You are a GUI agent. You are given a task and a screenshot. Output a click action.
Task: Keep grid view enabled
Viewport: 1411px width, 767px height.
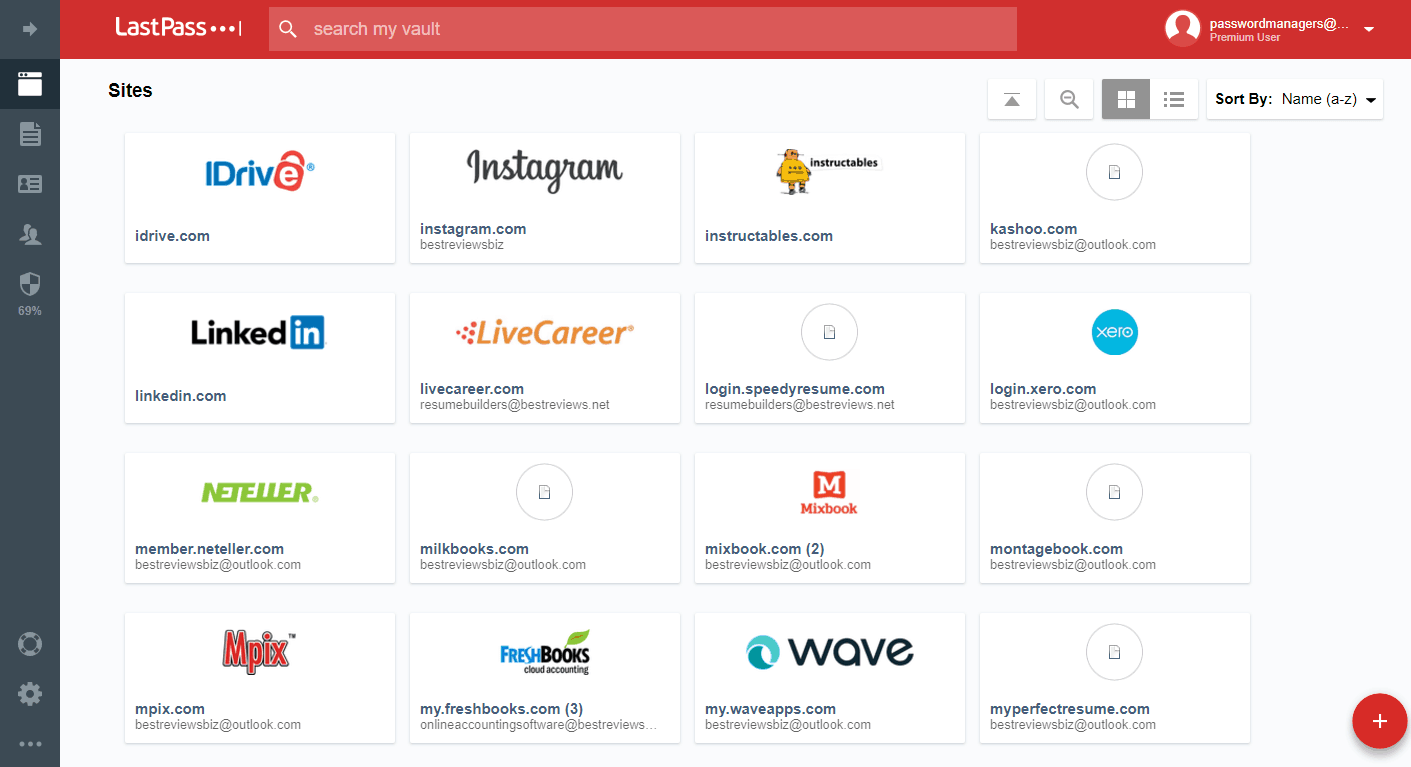[1125, 99]
